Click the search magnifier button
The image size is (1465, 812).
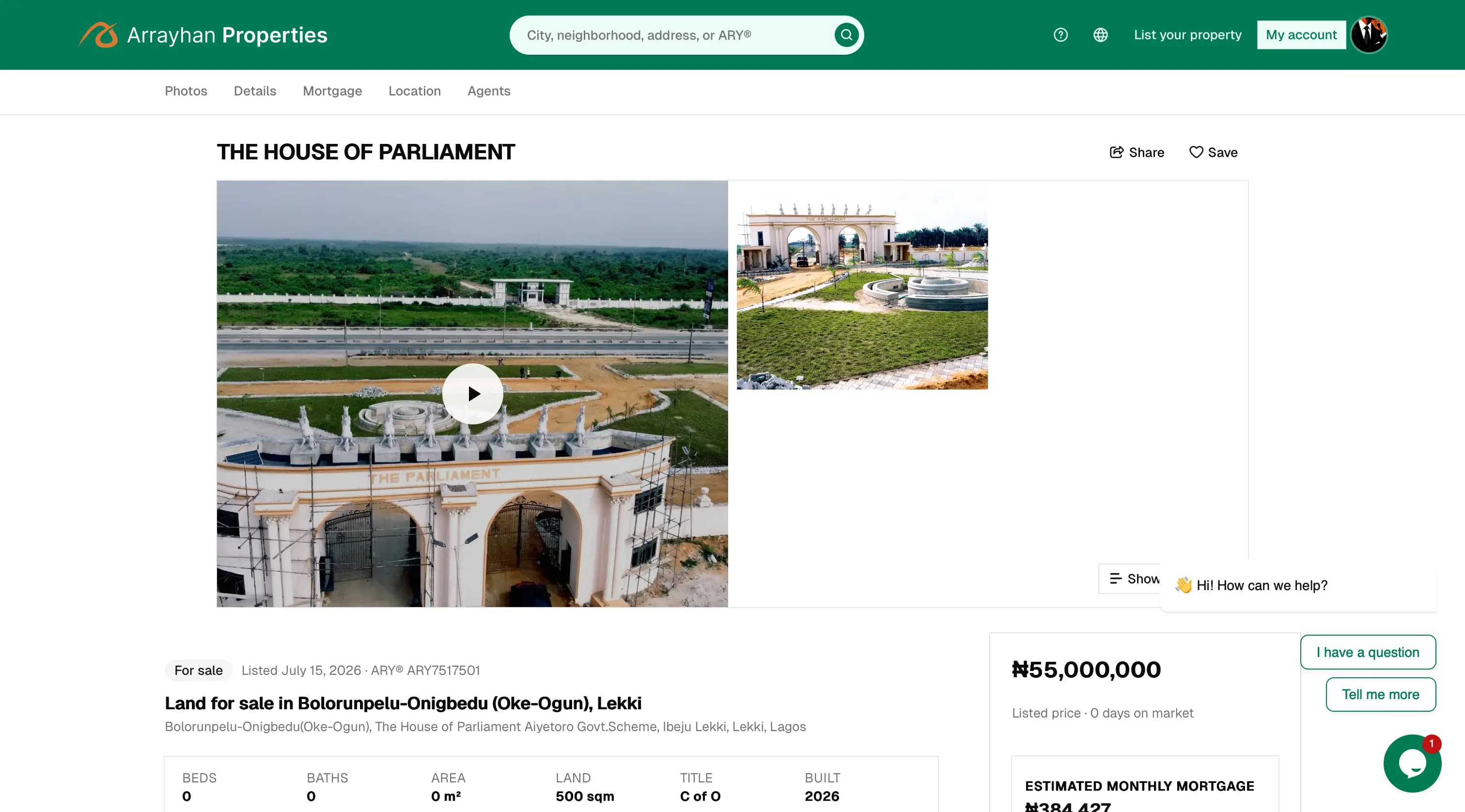pos(846,35)
